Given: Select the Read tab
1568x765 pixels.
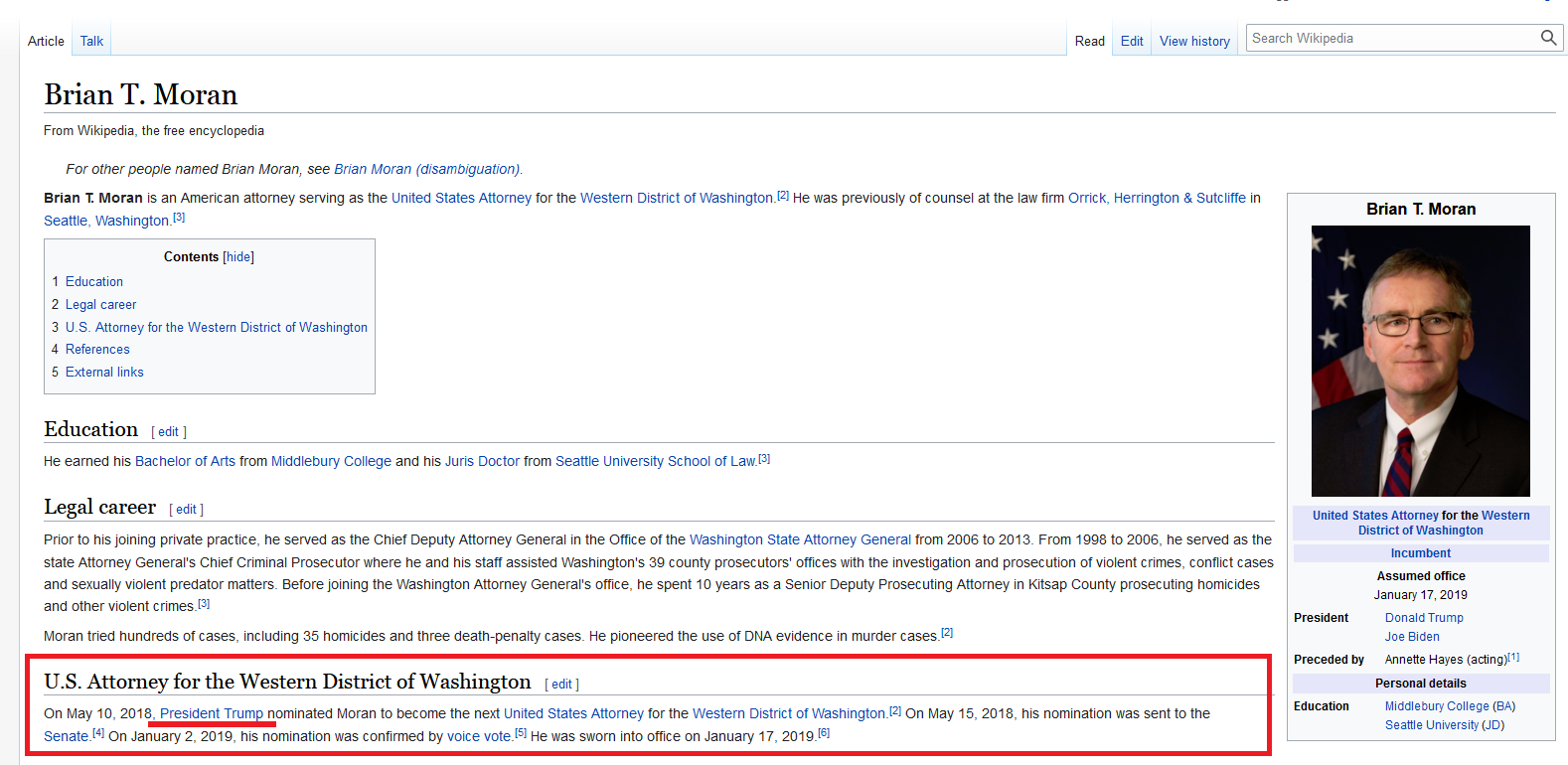Looking at the screenshot, I should (x=1089, y=41).
